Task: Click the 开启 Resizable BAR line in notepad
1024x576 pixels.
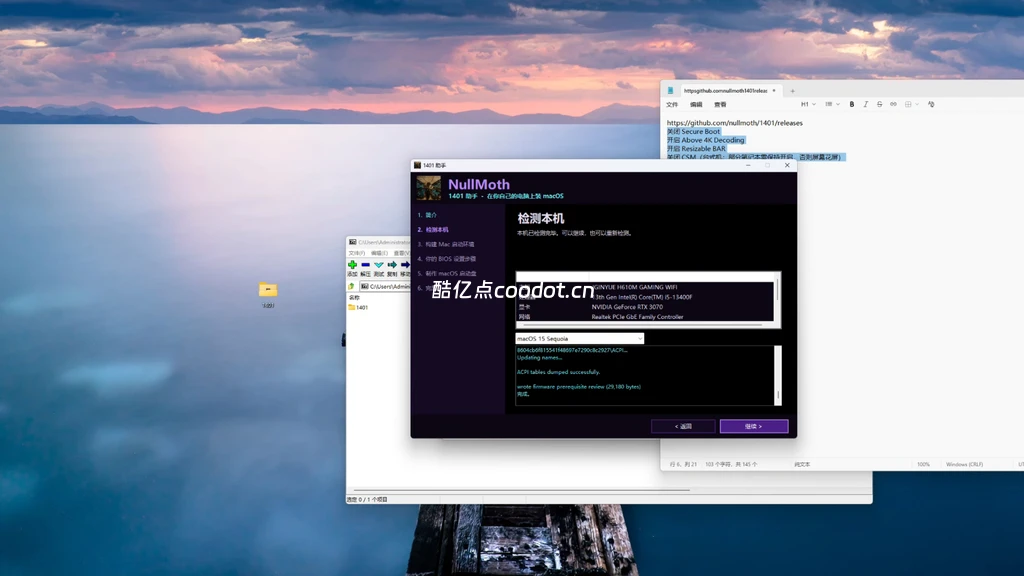Action: click(x=696, y=148)
